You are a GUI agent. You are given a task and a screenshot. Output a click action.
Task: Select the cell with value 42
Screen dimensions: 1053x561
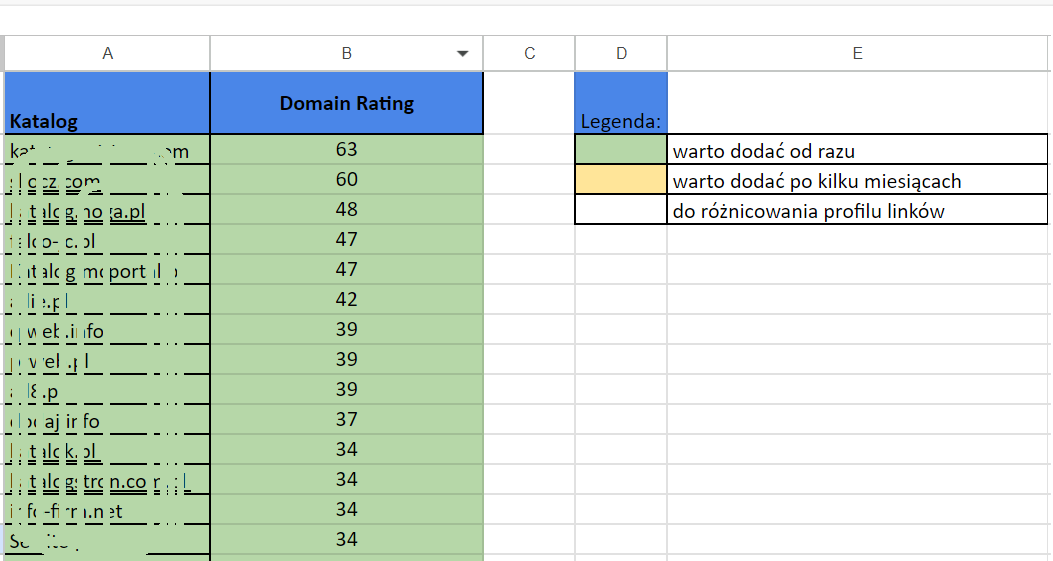click(x=347, y=300)
